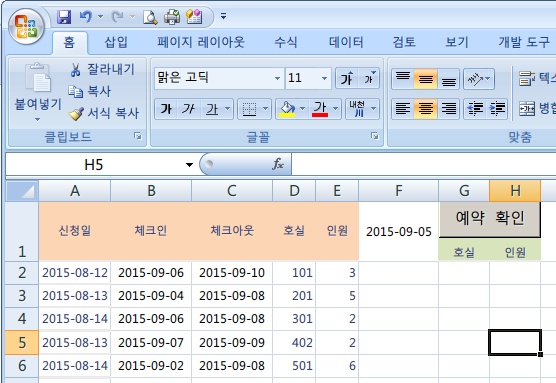Open the 삽입 ribbon tab
556x383 pixels.
tap(116, 42)
